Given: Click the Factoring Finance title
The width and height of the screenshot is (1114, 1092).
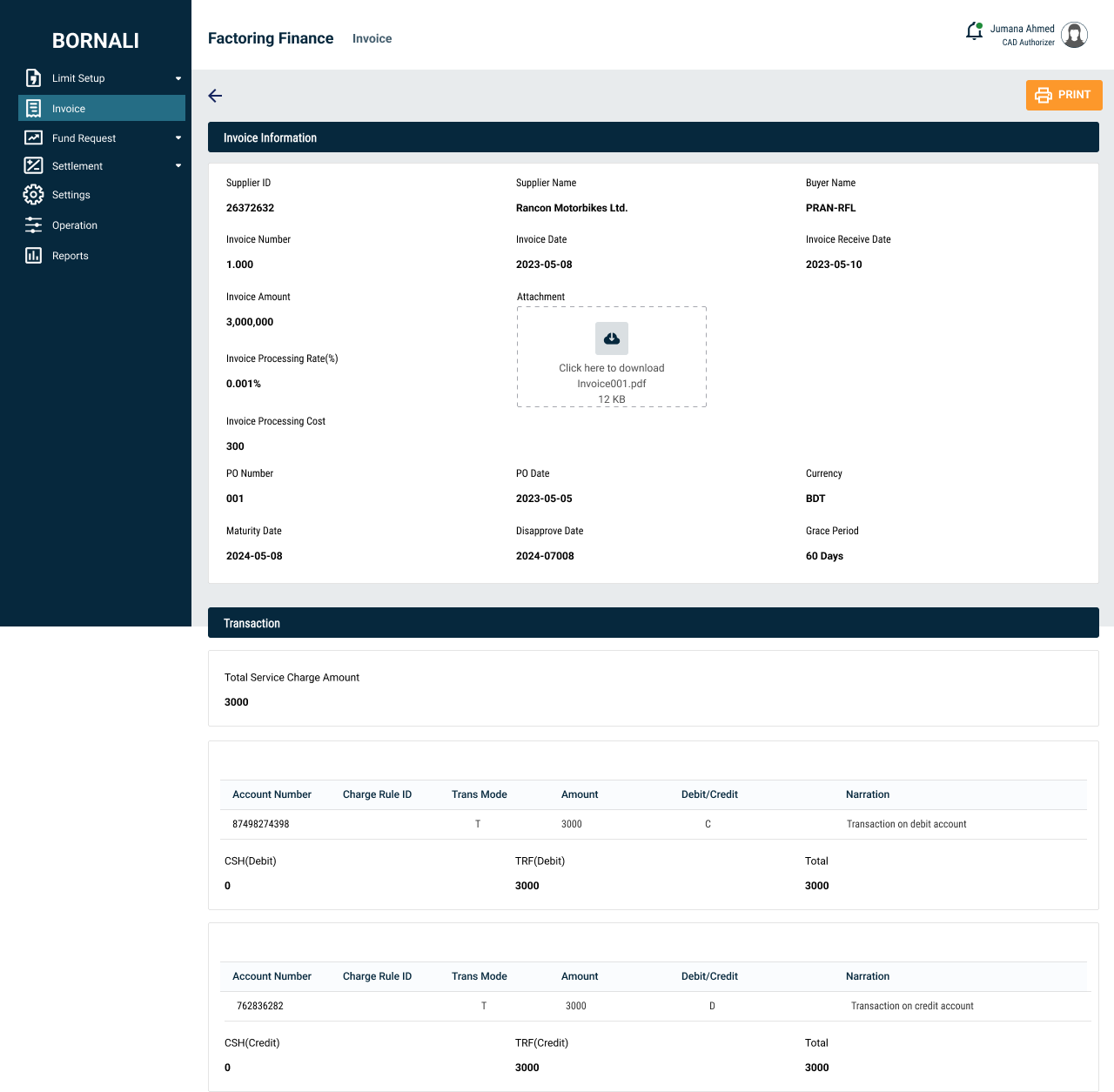Looking at the screenshot, I should click(x=271, y=38).
